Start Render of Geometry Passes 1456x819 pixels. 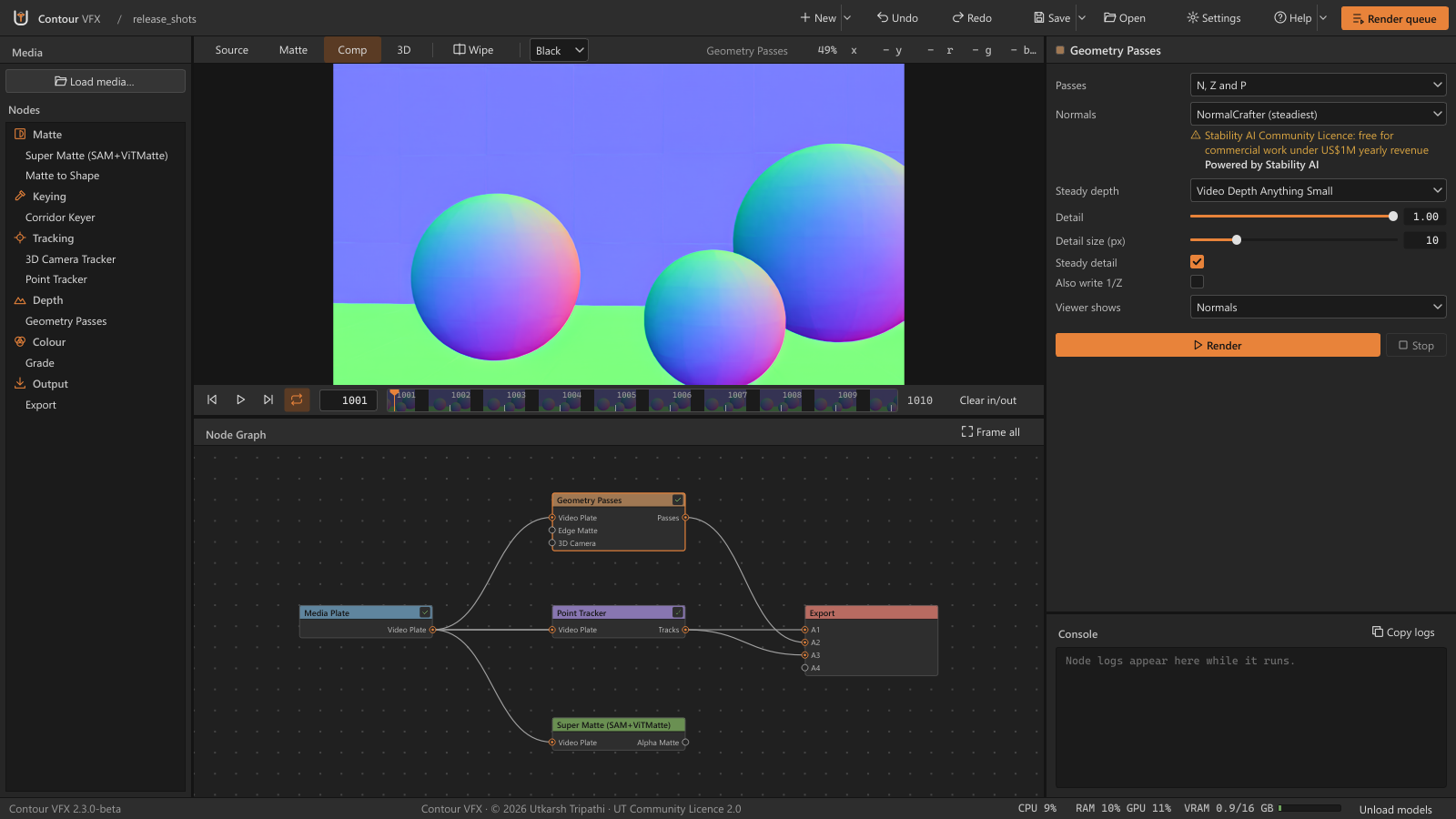click(1218, 345)
